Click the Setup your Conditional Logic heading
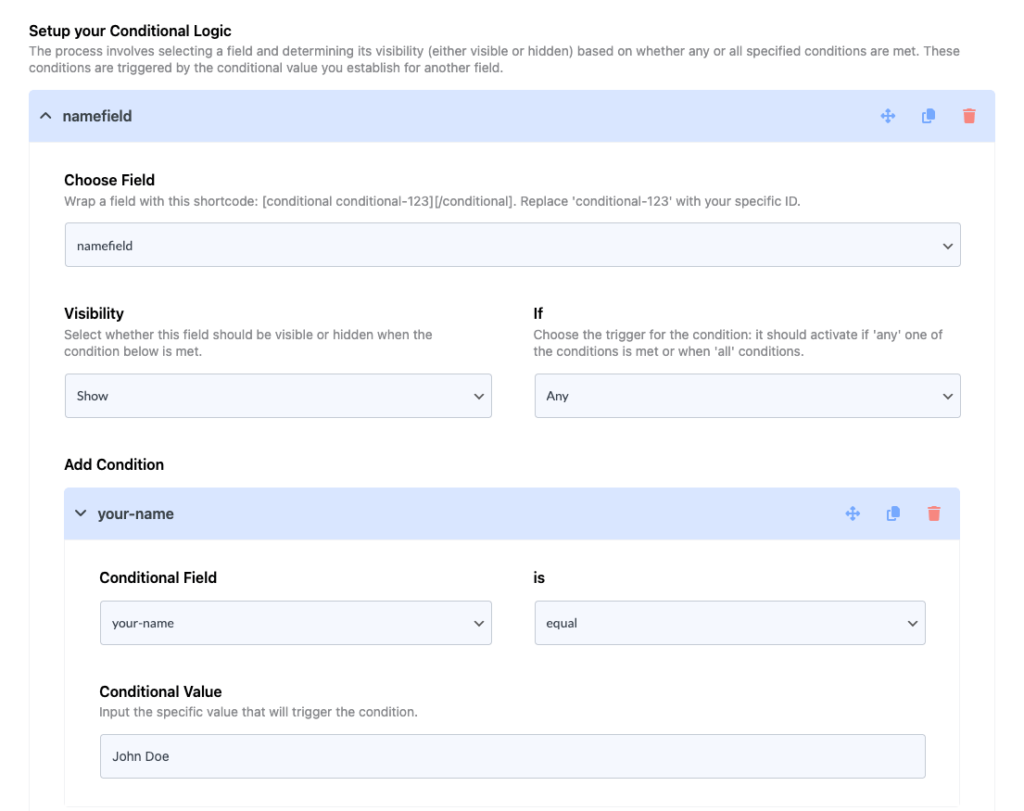 (130, 32)
